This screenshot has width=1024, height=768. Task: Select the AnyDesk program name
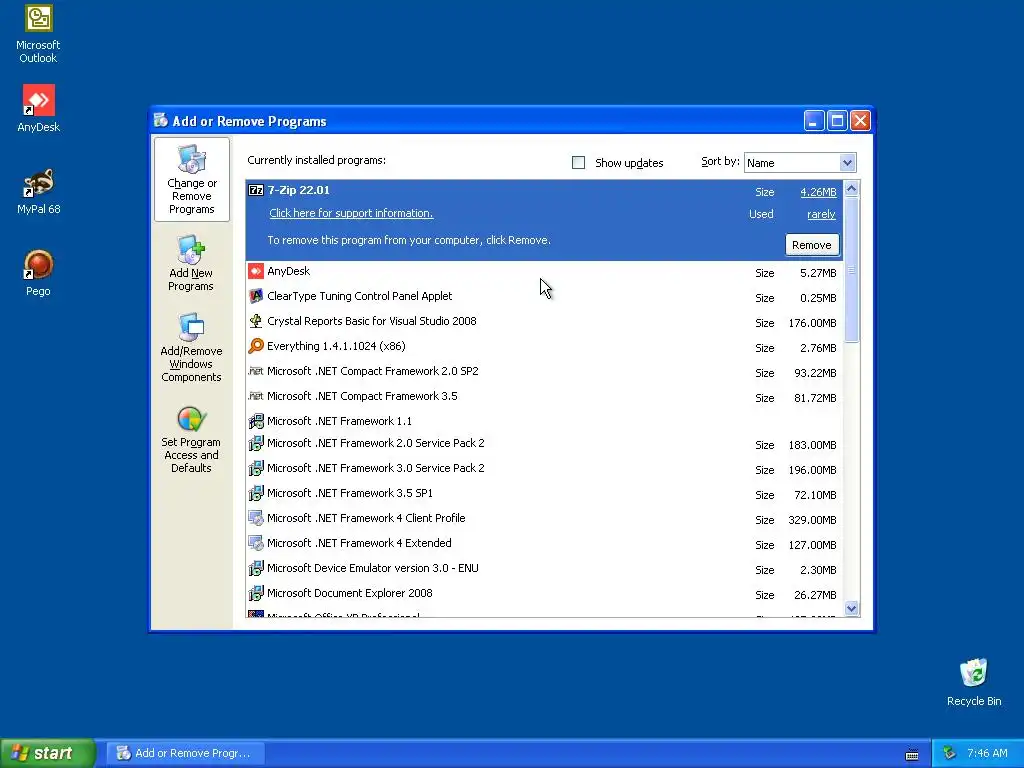[x=289, y=271]
